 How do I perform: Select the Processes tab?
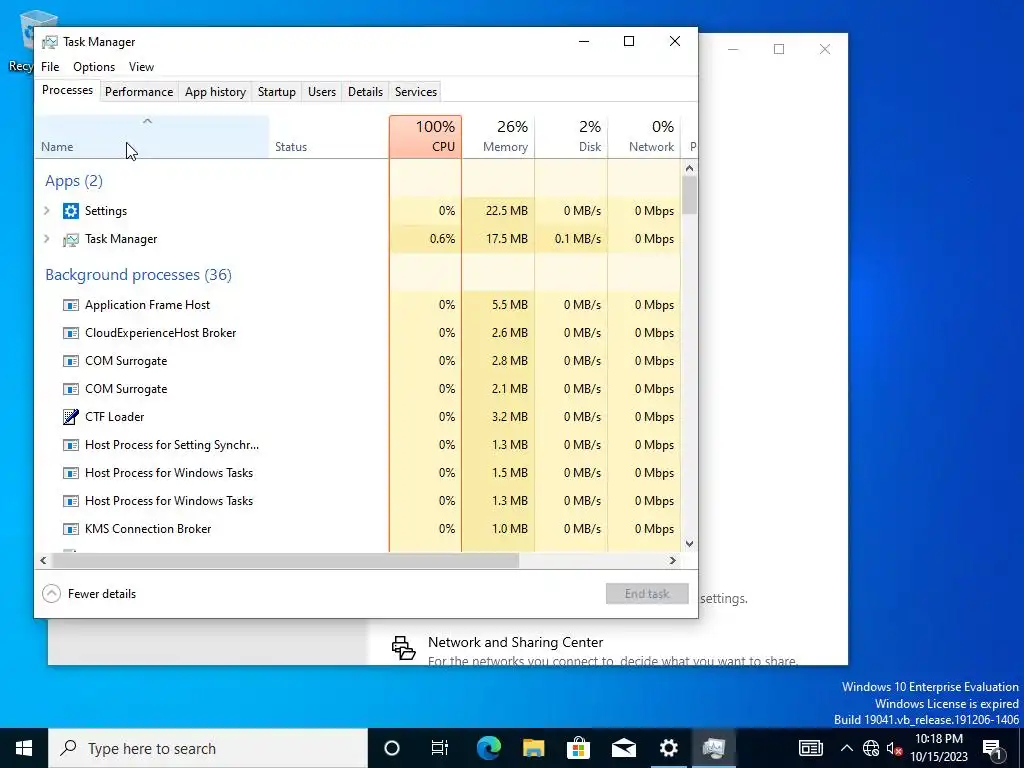click(x=67, y=90)
